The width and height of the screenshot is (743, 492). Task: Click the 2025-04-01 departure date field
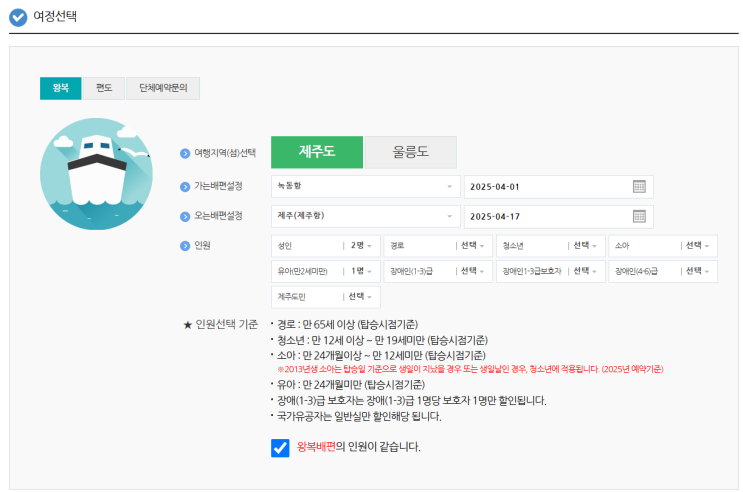coord(558,187)
